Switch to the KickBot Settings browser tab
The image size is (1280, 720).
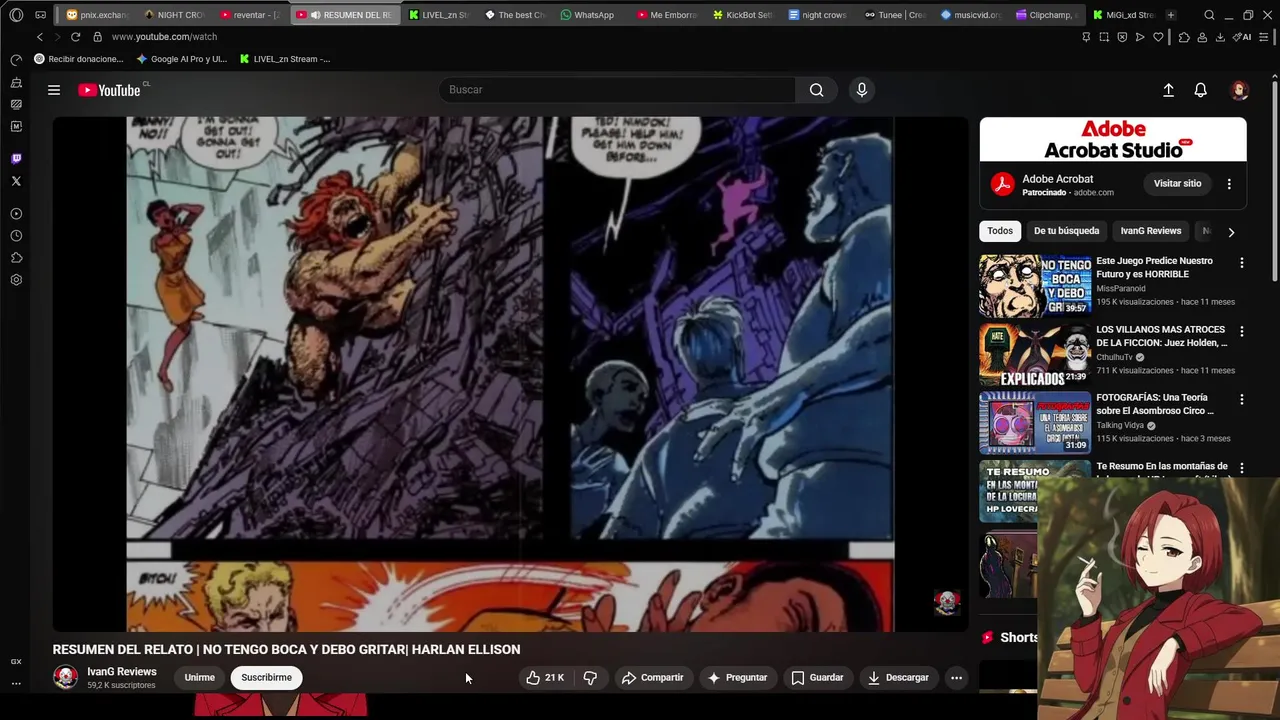pos(743,15)
